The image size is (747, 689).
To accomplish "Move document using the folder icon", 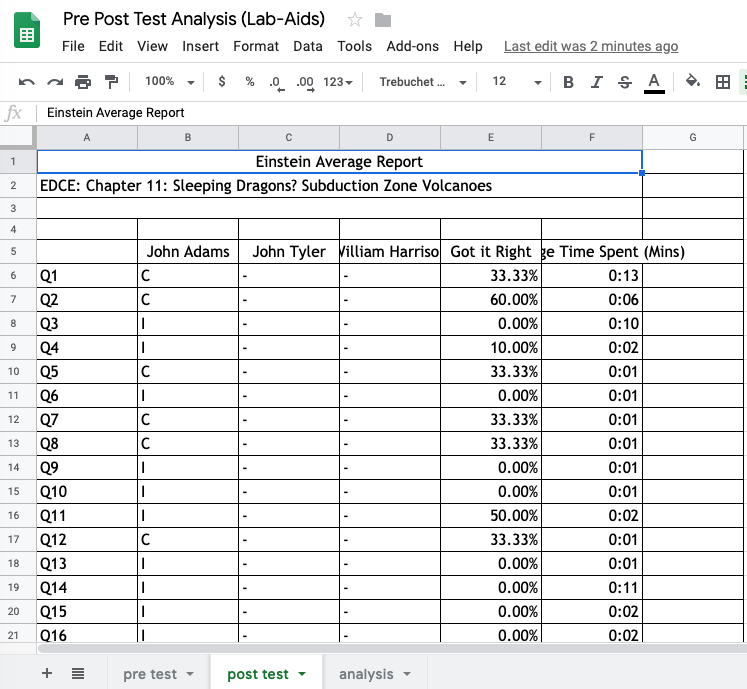I will click(x=382, y=20).
